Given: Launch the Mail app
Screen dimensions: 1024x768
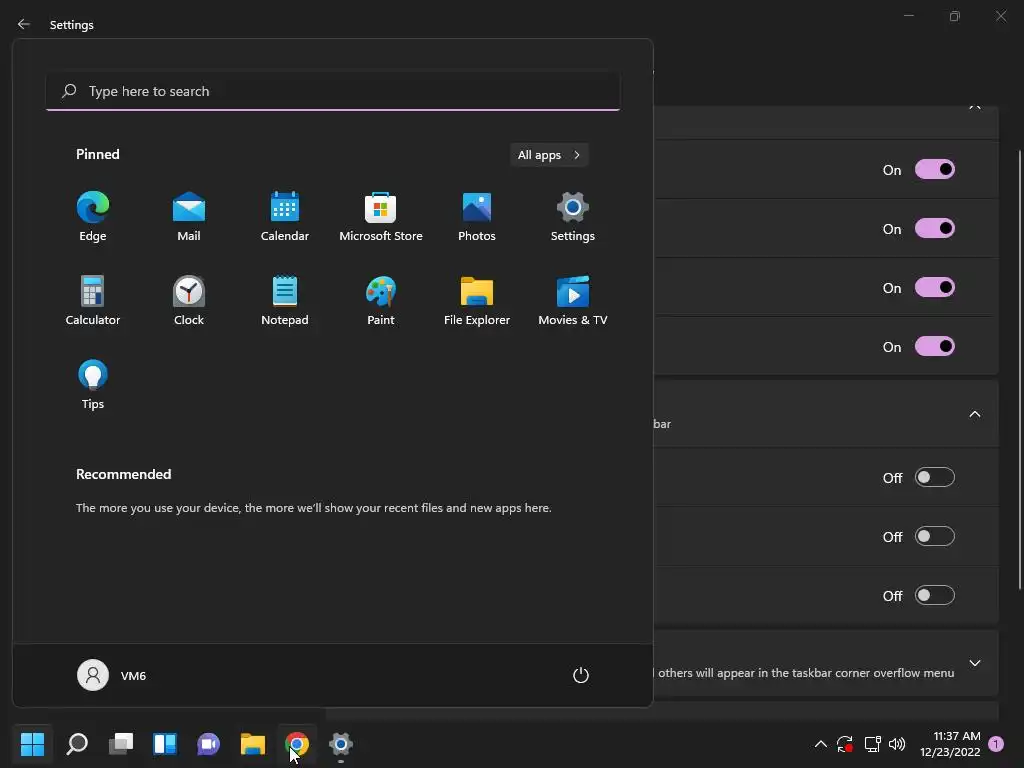Looking at the screenshot, I should coord(189,217).
